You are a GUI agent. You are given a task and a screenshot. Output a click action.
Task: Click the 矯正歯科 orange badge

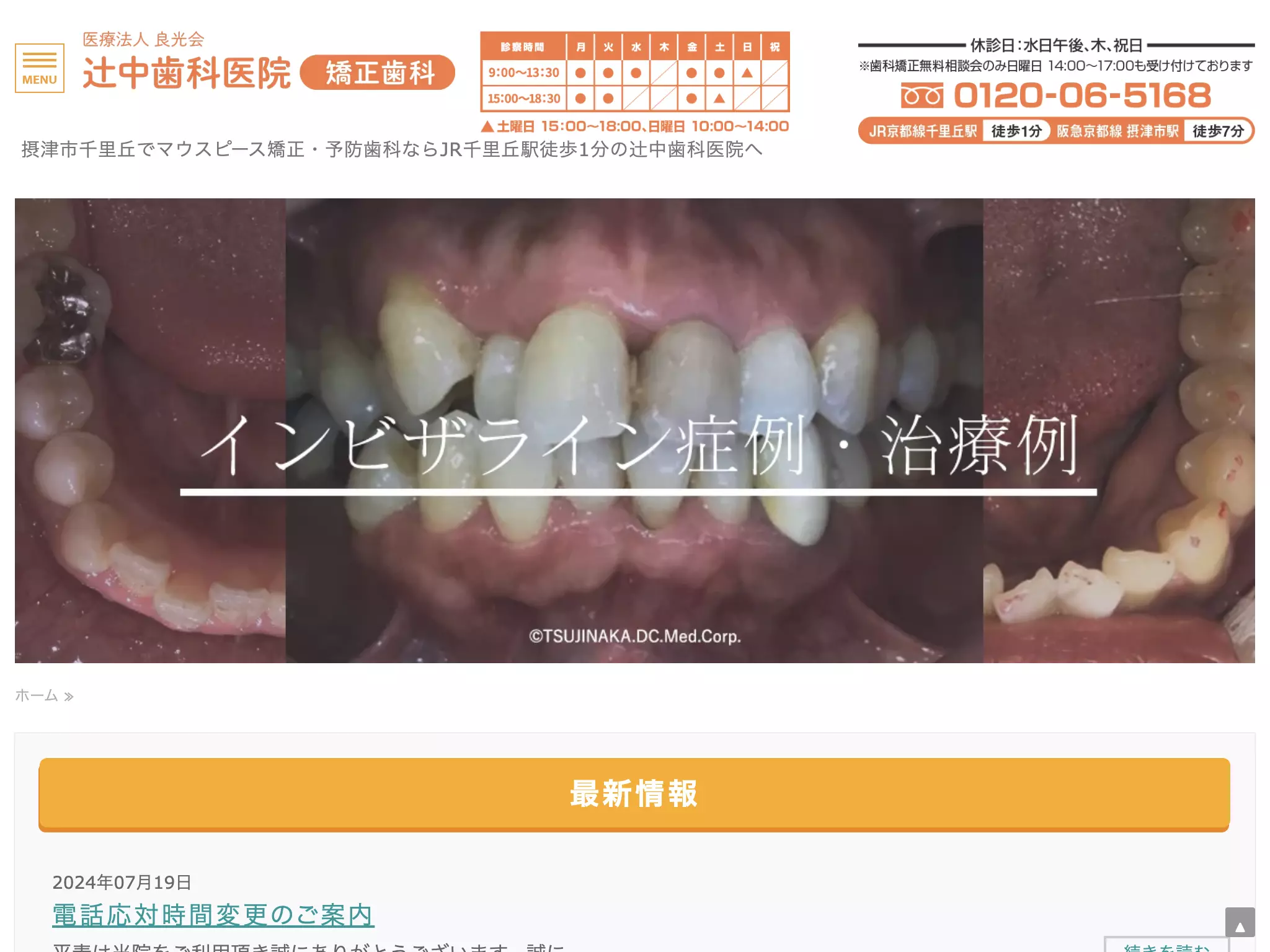(x=378, y=73)
